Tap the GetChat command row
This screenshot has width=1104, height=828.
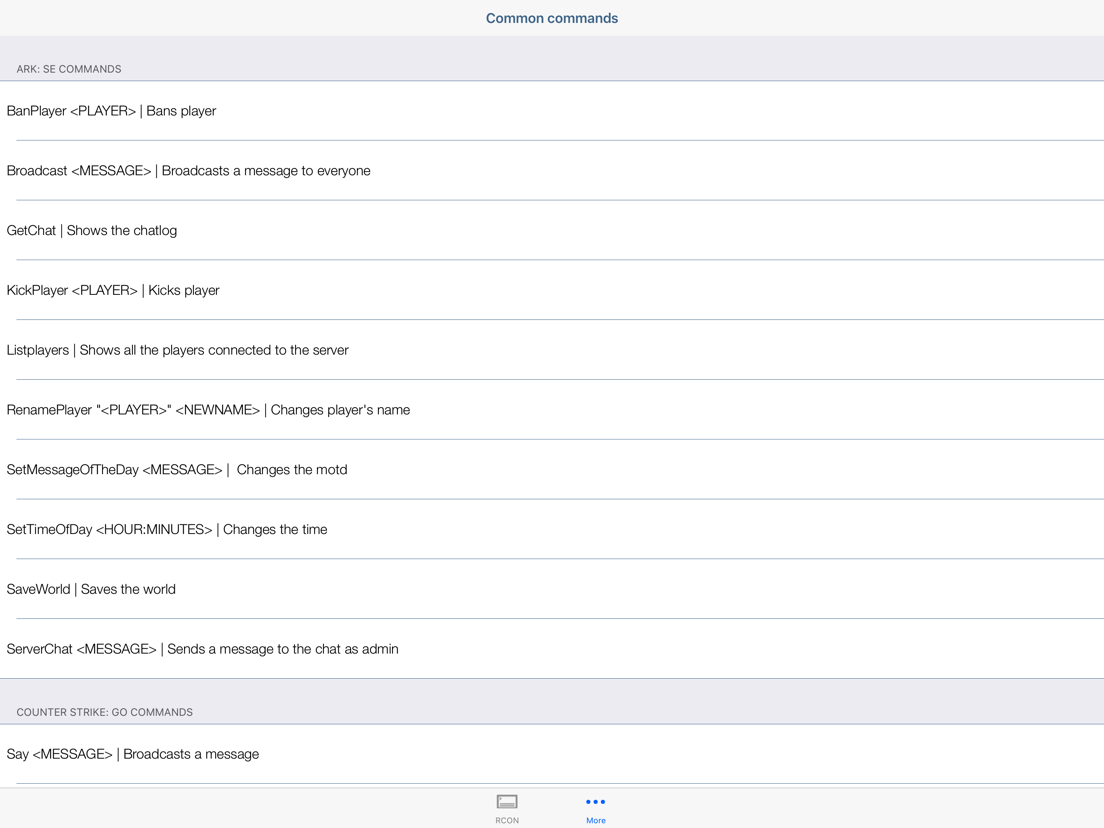[x=552, y=231]
